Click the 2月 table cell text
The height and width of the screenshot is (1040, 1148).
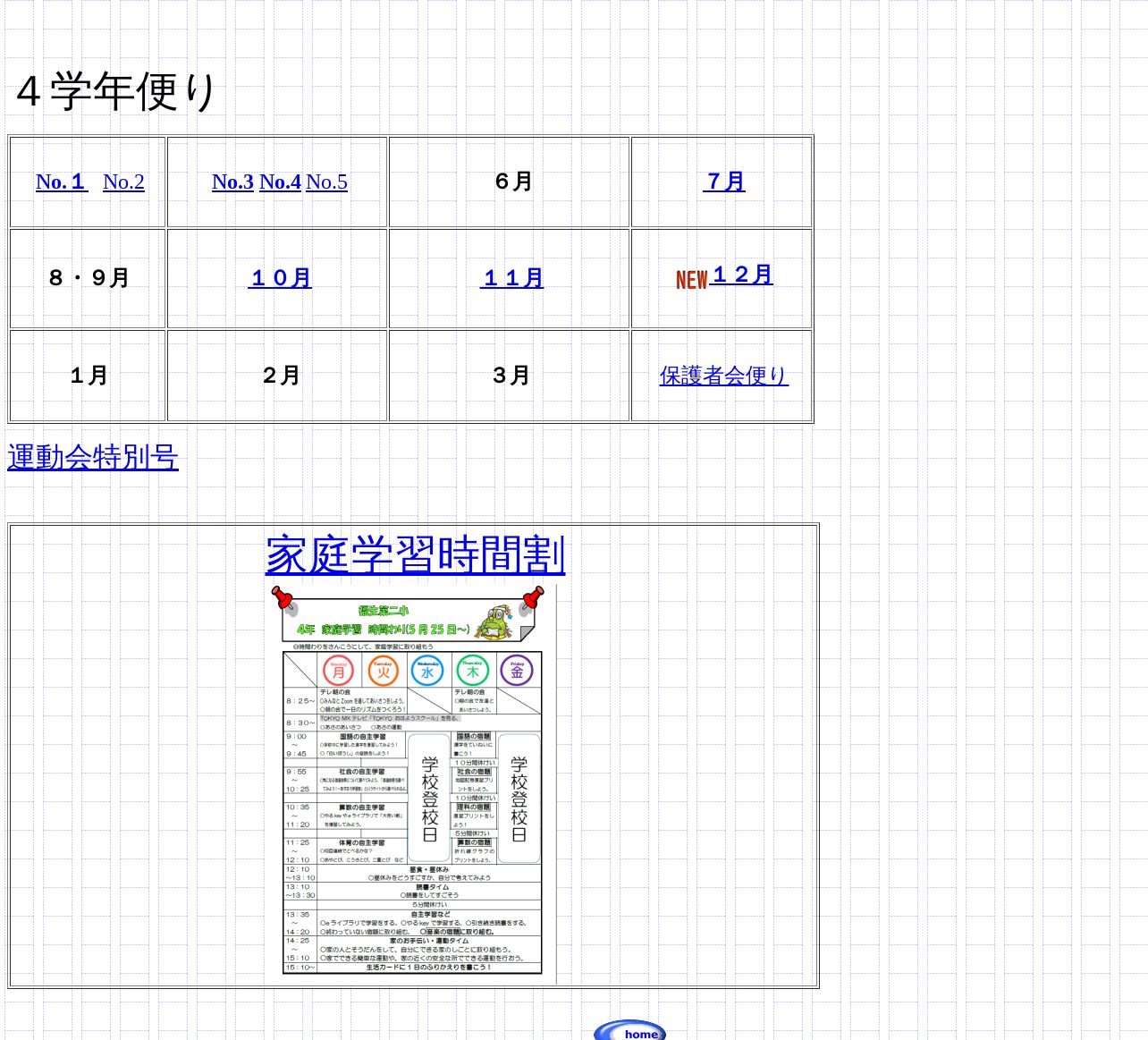[281, 376]
